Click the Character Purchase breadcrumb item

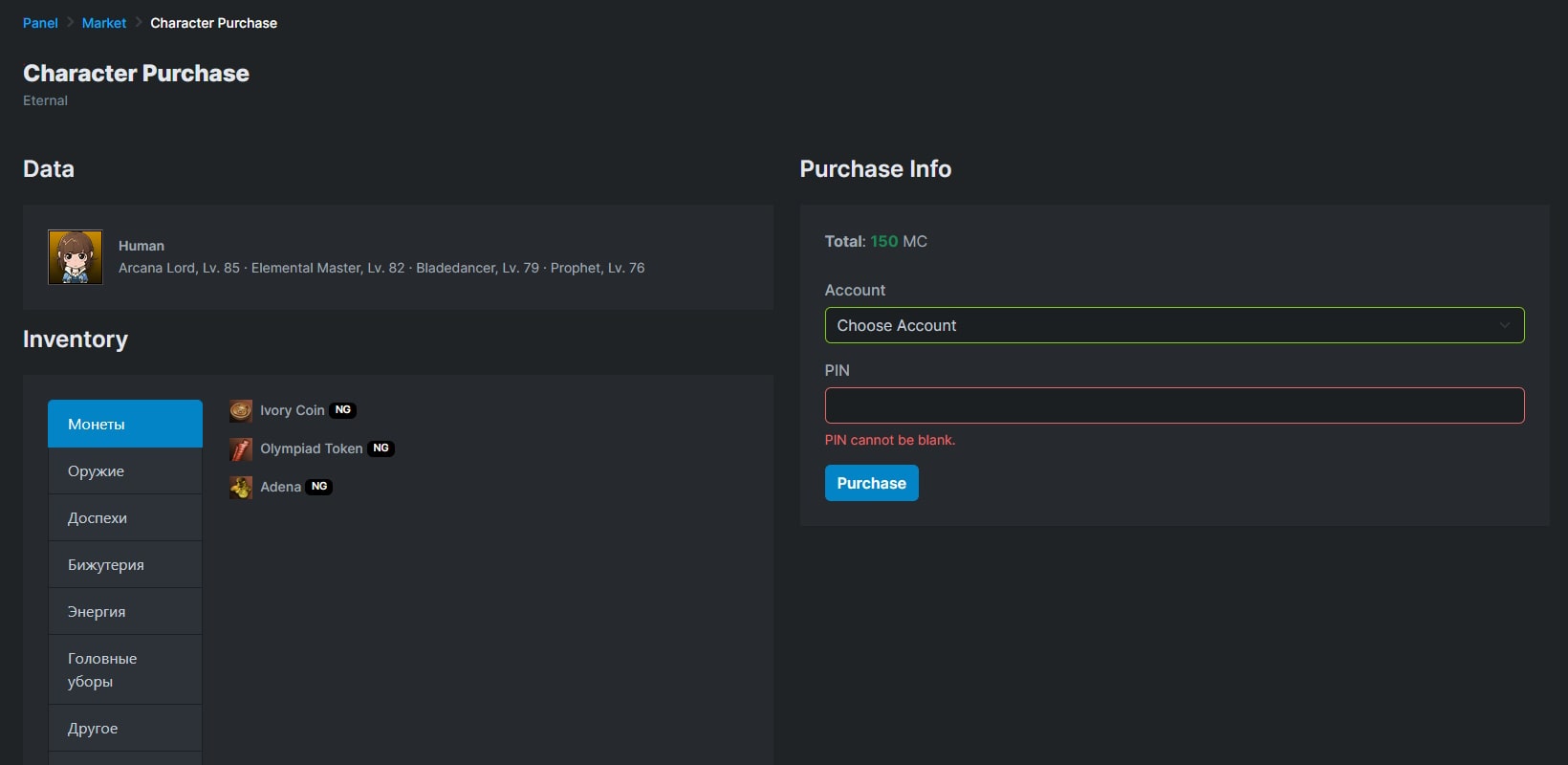click(213, 23)
